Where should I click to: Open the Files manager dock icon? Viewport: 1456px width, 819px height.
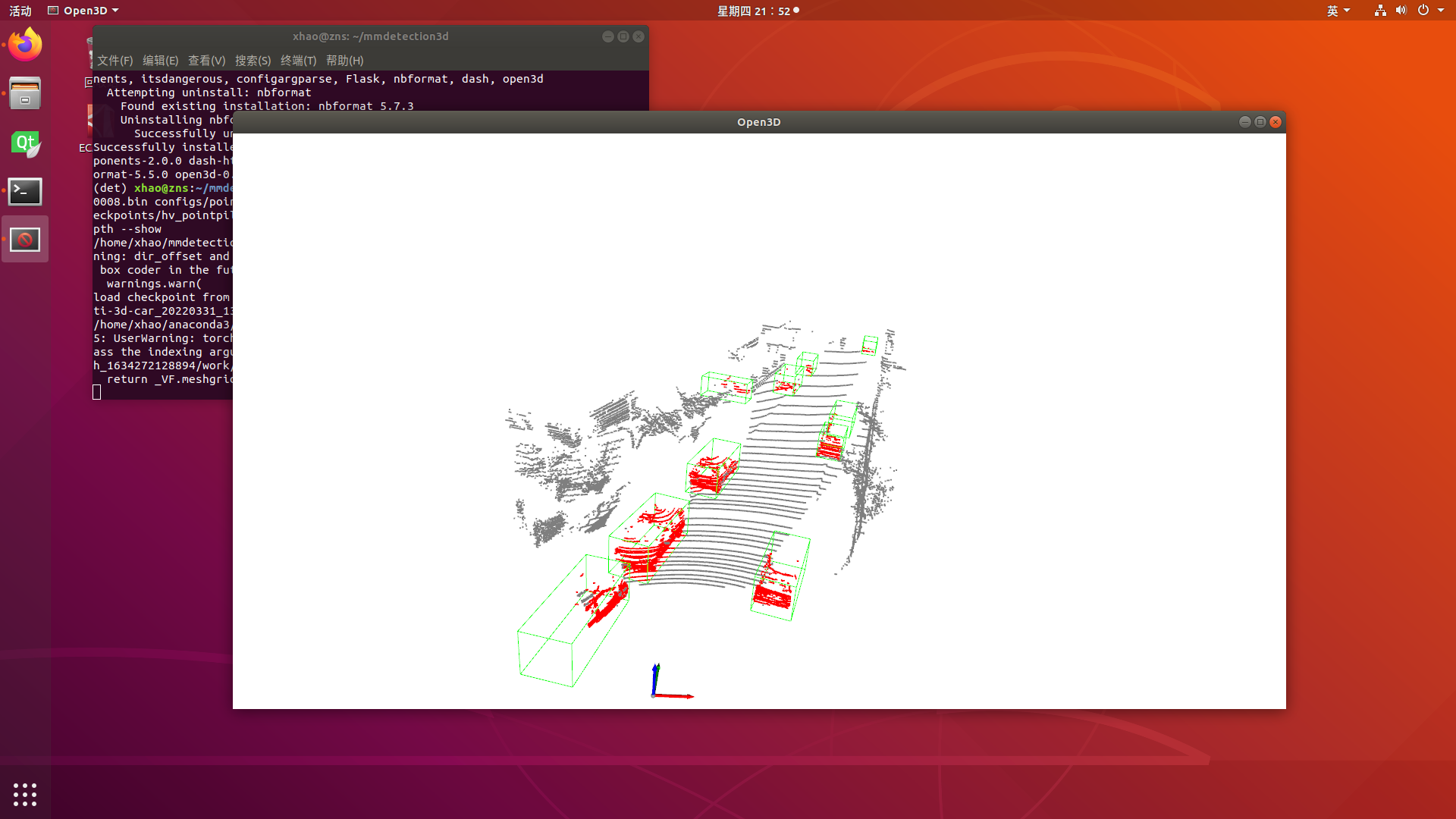pos(25,93)
